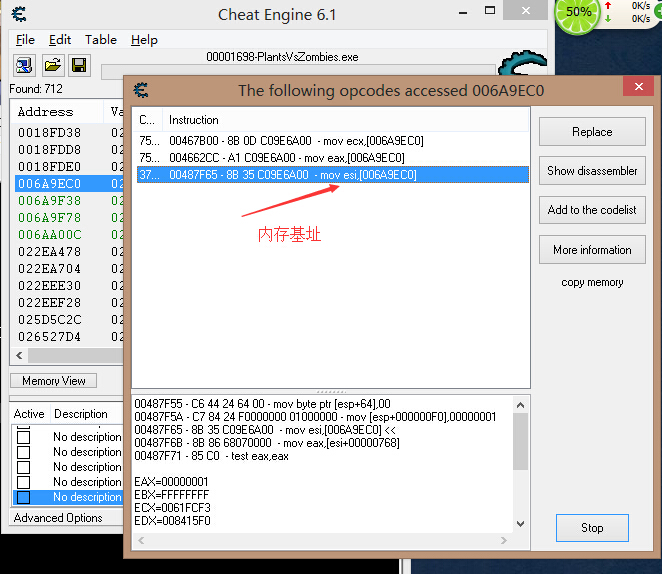The image size is (662, 574).
Task: Toggle second No description entry checkbox
Action: pyautogui.click(x=24, y=452)
